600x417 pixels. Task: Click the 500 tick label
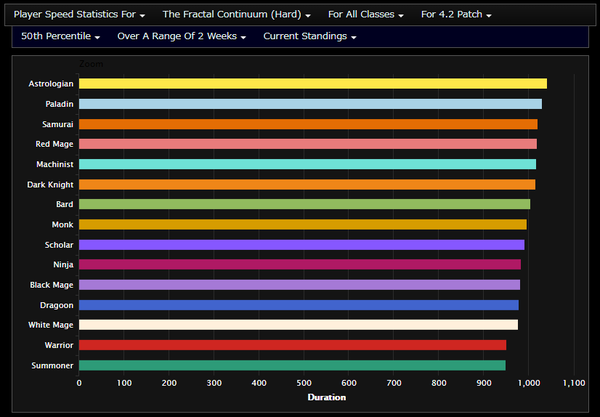[304, 383]
